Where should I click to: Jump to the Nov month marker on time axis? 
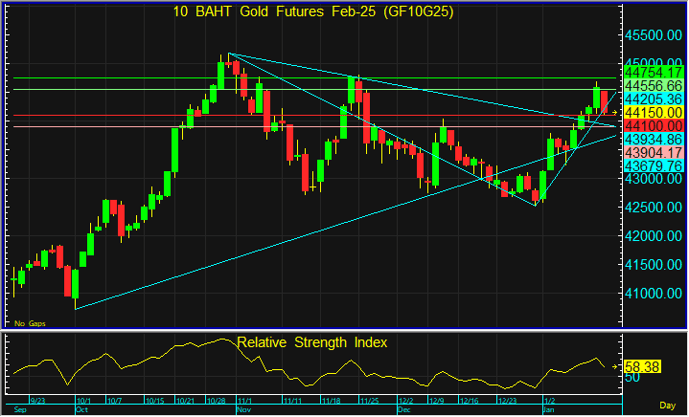243,410
